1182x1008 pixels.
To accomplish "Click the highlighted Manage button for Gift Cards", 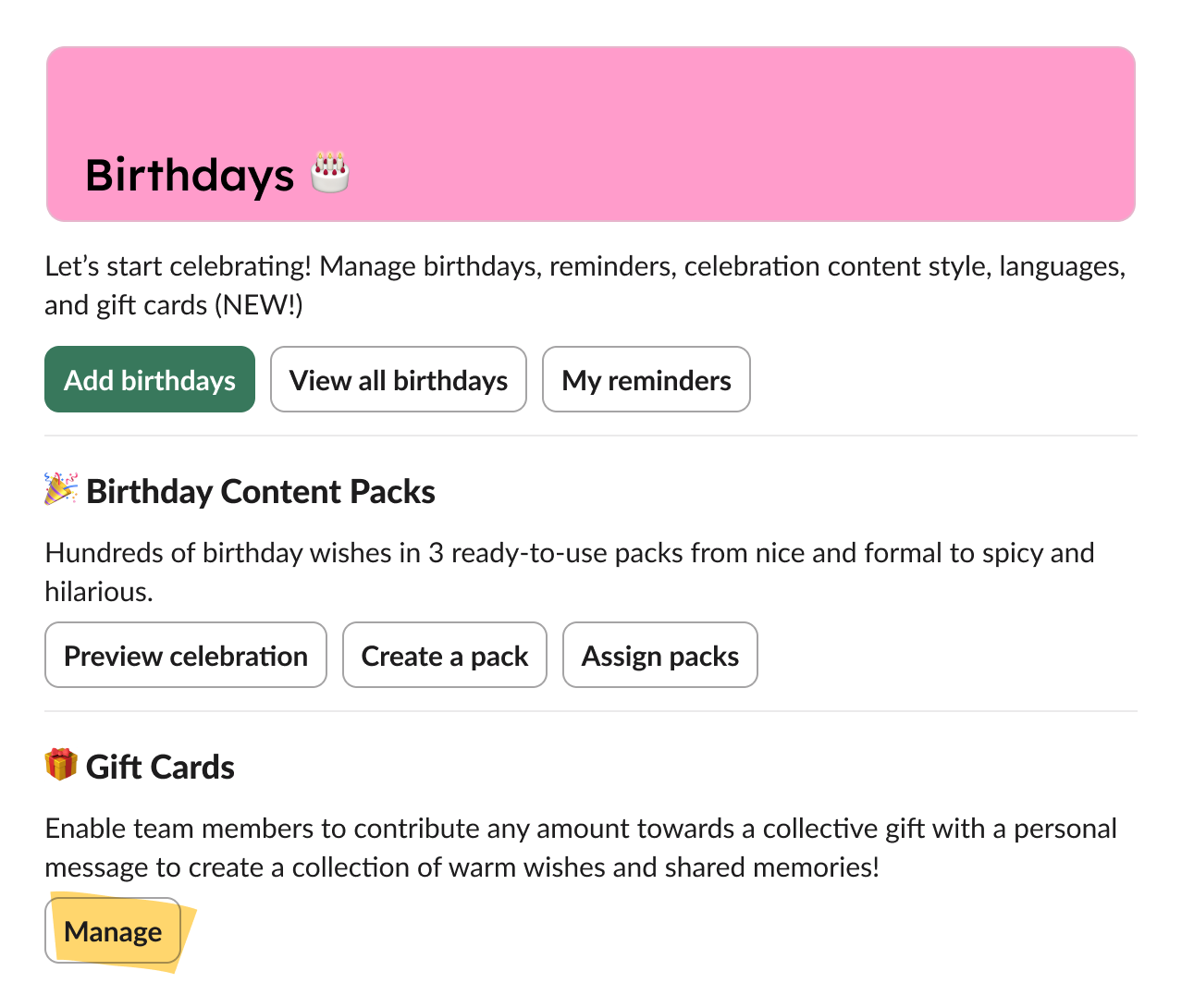I will point(112,931).
